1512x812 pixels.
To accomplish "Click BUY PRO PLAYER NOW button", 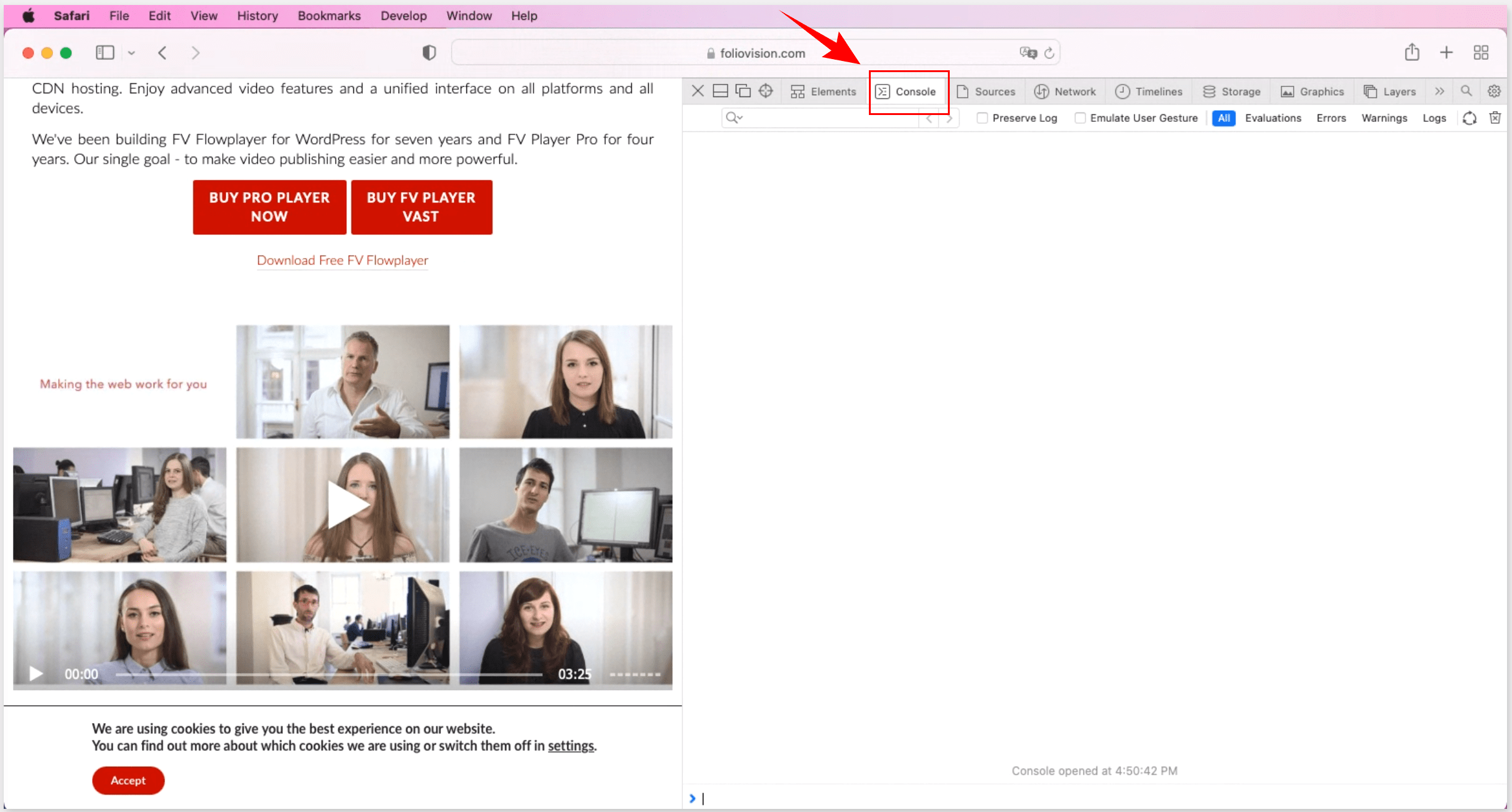I will 269,207.
